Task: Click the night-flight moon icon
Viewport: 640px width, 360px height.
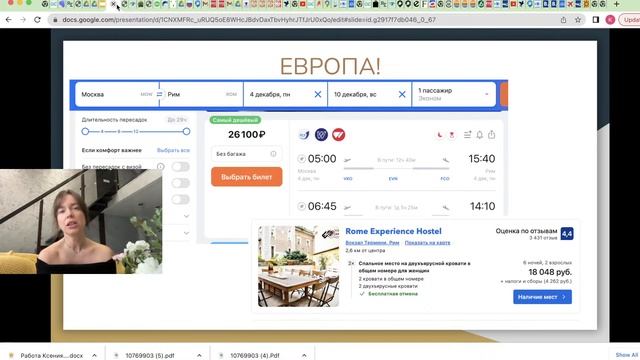Action: (x=440, y=135)
